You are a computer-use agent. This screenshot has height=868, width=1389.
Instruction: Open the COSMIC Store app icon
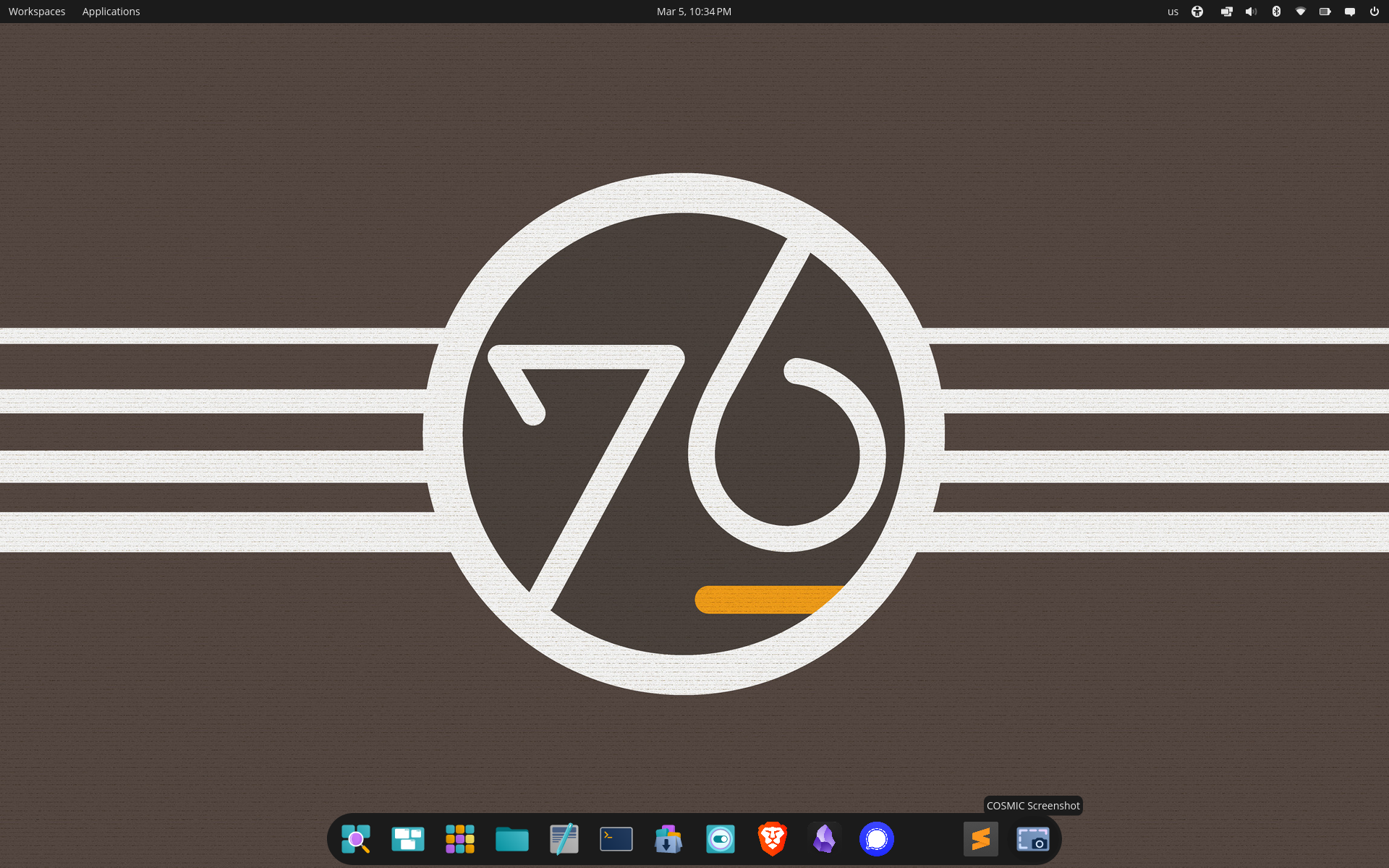click(x=668, y=839)
